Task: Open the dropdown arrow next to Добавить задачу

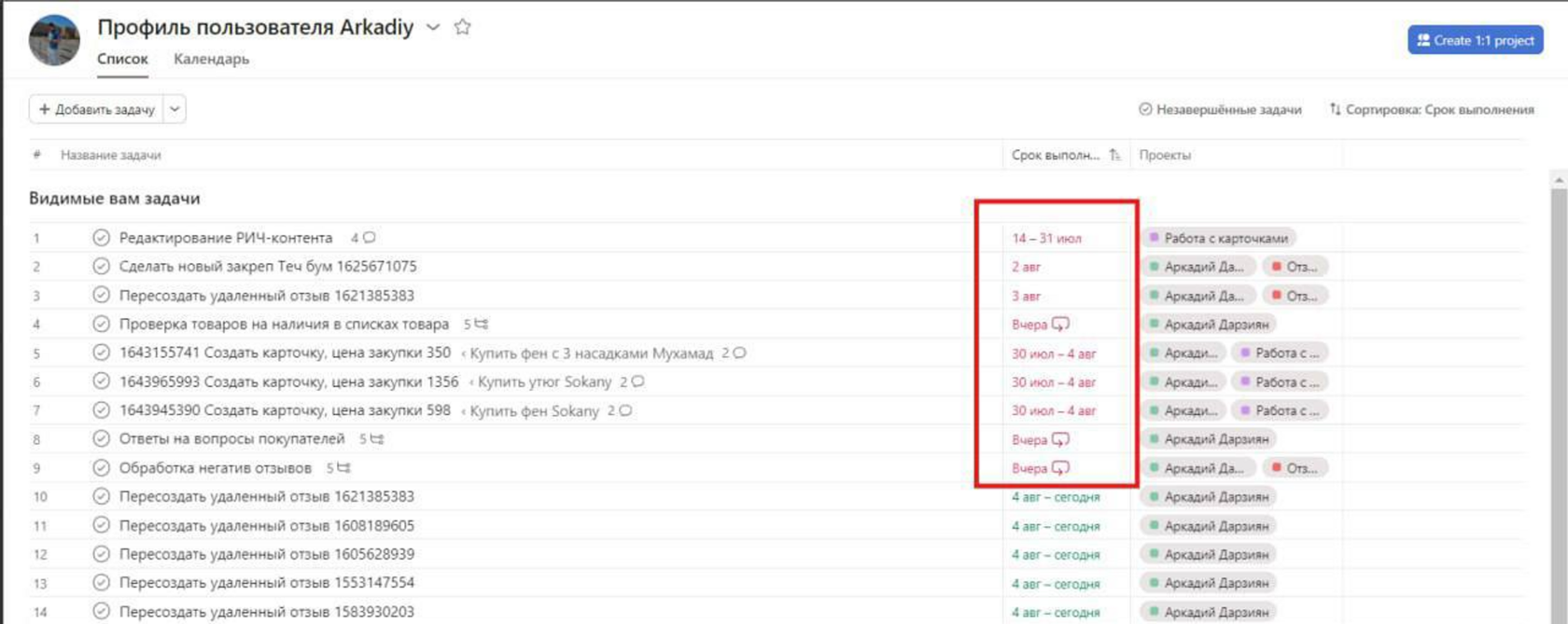Action: (175, 109)
